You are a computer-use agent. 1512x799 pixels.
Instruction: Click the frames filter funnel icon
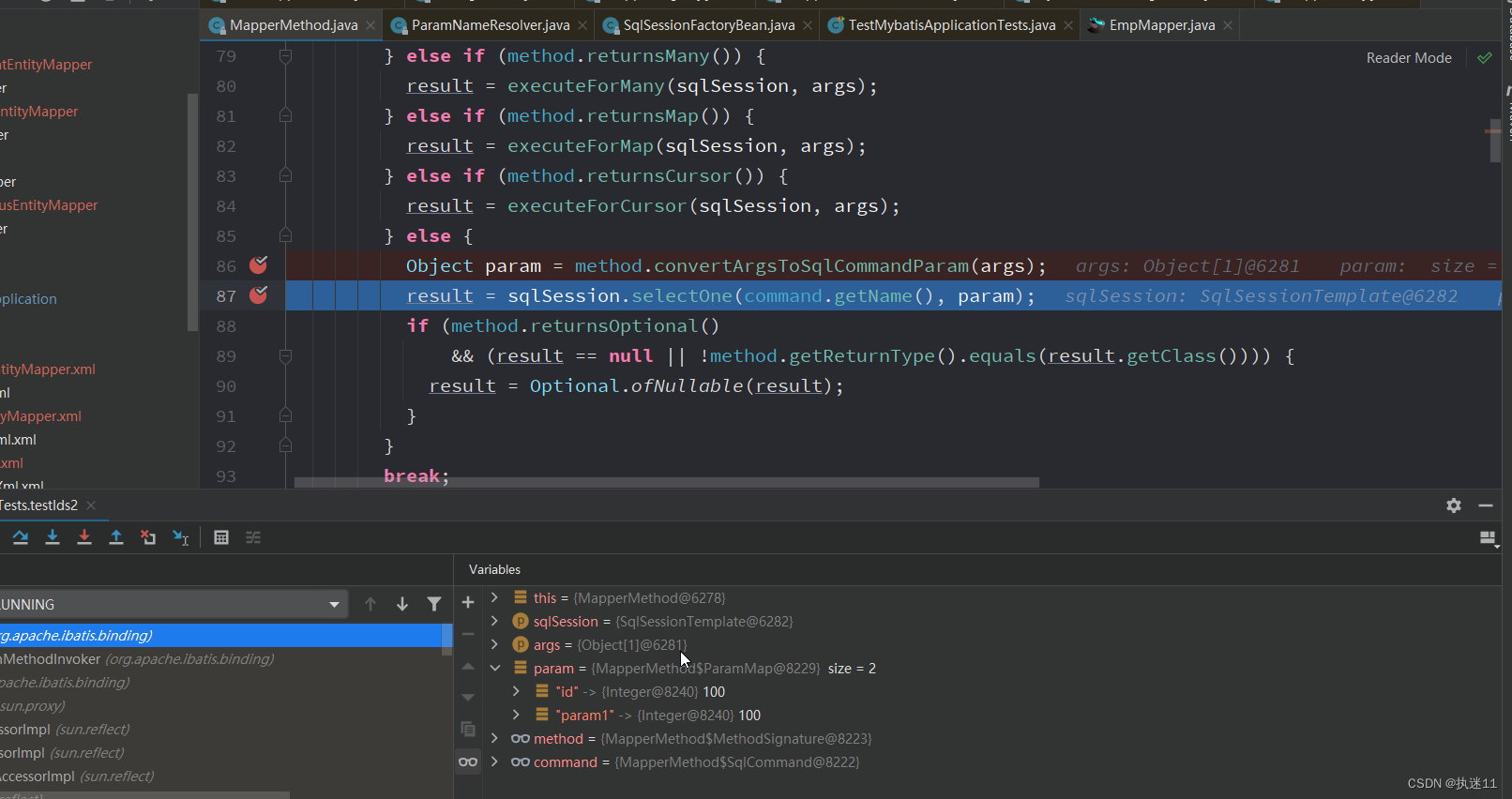(x=434, y=604)
